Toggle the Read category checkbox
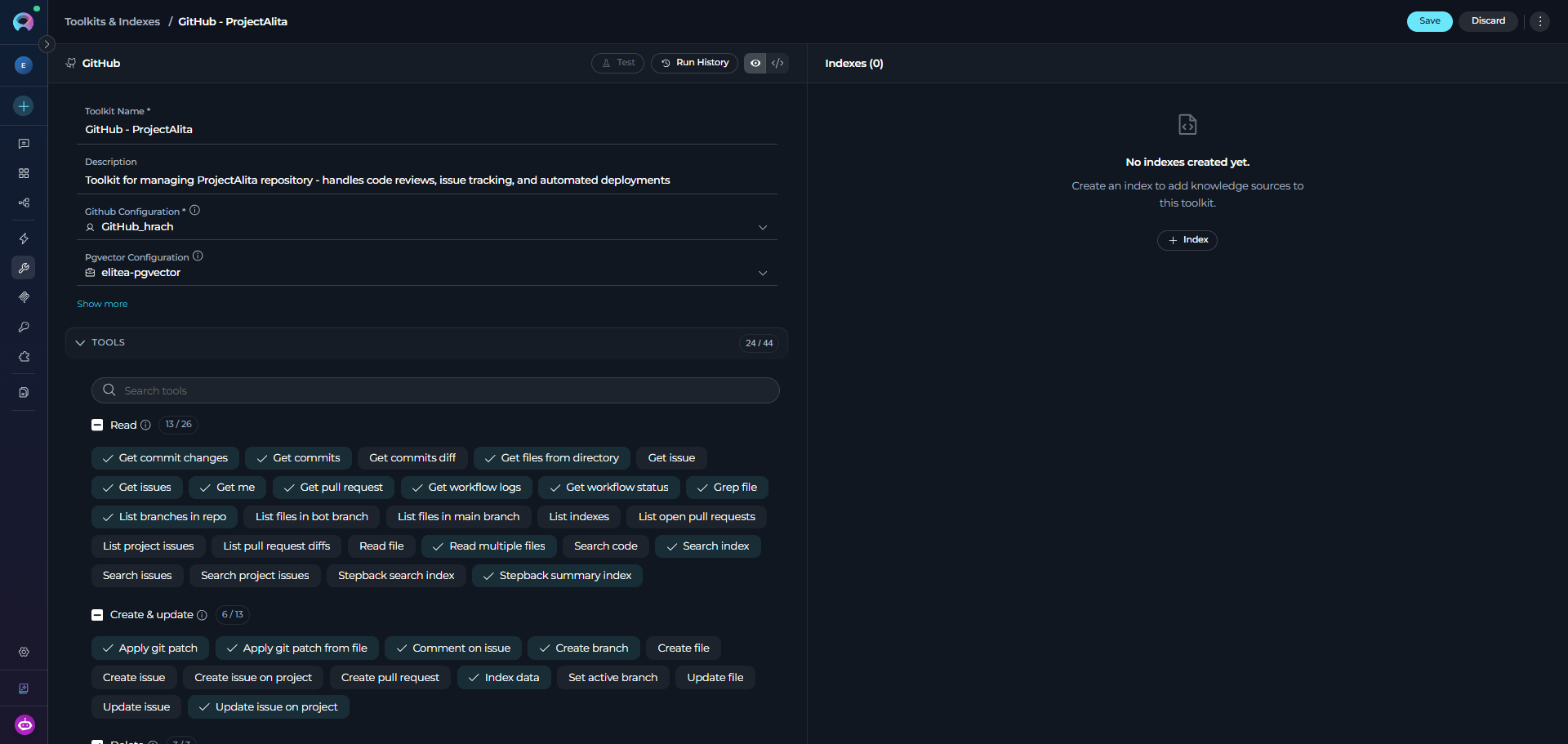The width and height of the screenshot is (1568, 744). (97, 425)
